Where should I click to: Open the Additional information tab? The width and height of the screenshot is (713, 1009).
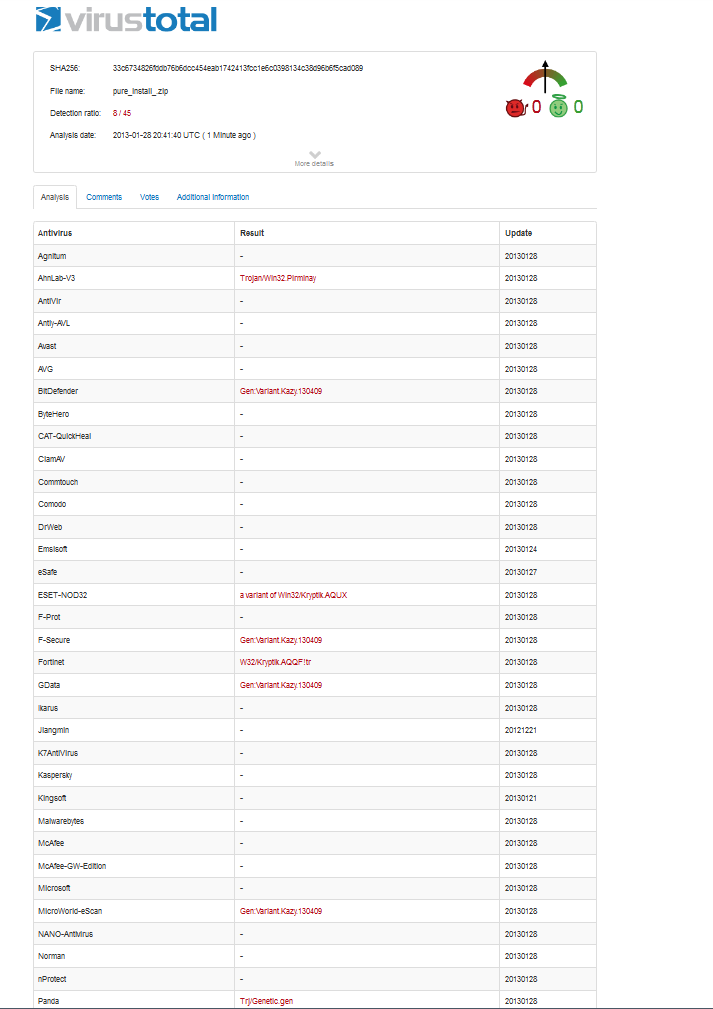click(213, 197)
